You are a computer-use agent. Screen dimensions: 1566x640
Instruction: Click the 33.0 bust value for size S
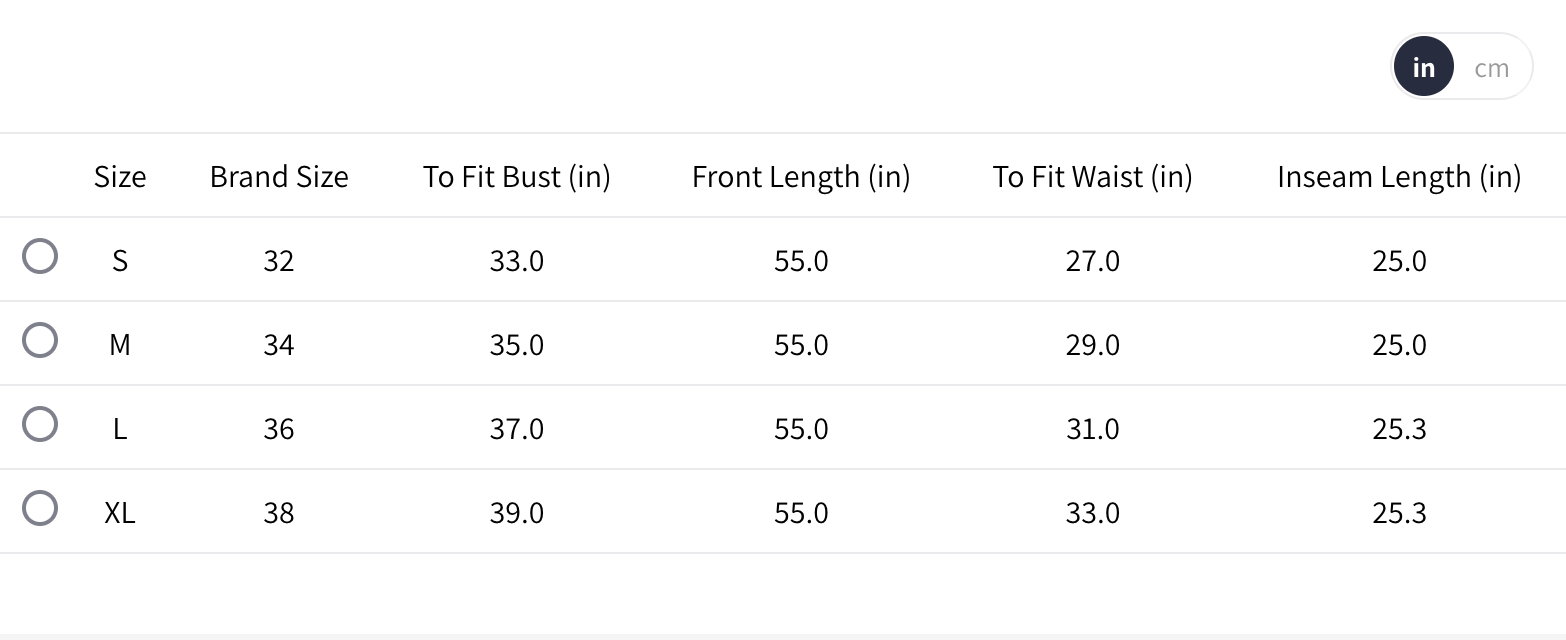pyautogui.click(x=516, y=261)
